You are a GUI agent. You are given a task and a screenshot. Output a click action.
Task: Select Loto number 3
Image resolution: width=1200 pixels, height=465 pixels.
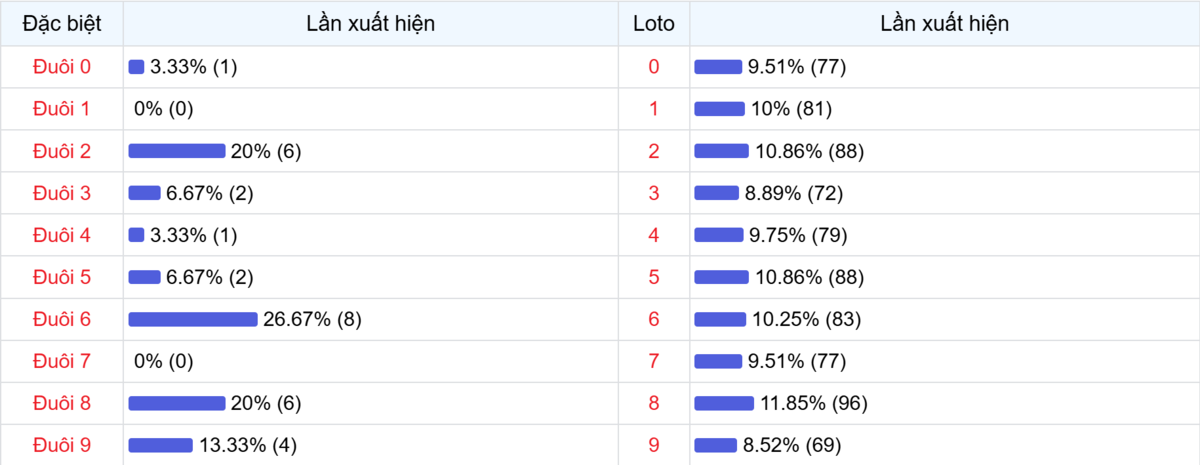pyautogui.click(x=654, y=193)
